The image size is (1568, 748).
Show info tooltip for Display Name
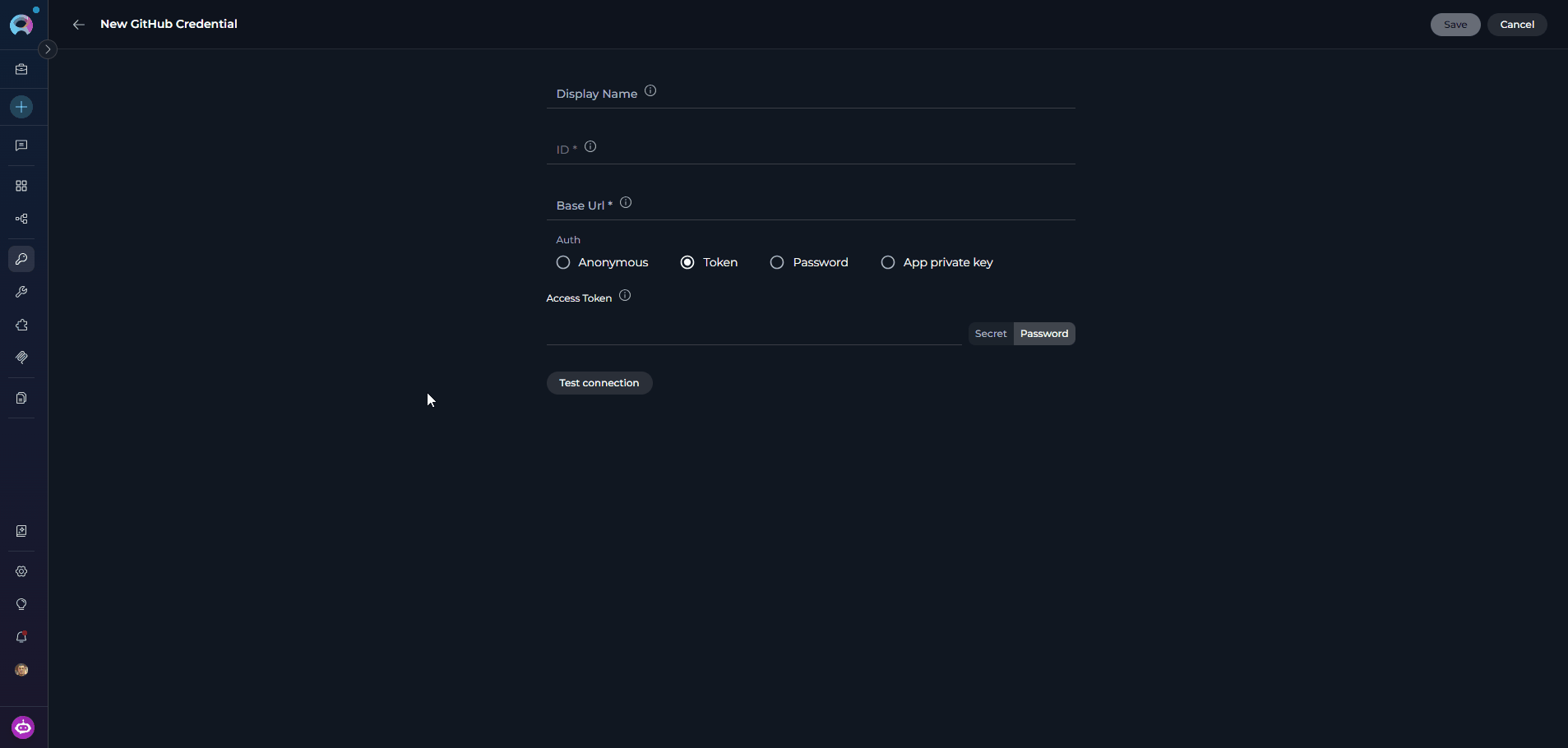point(650,91)
